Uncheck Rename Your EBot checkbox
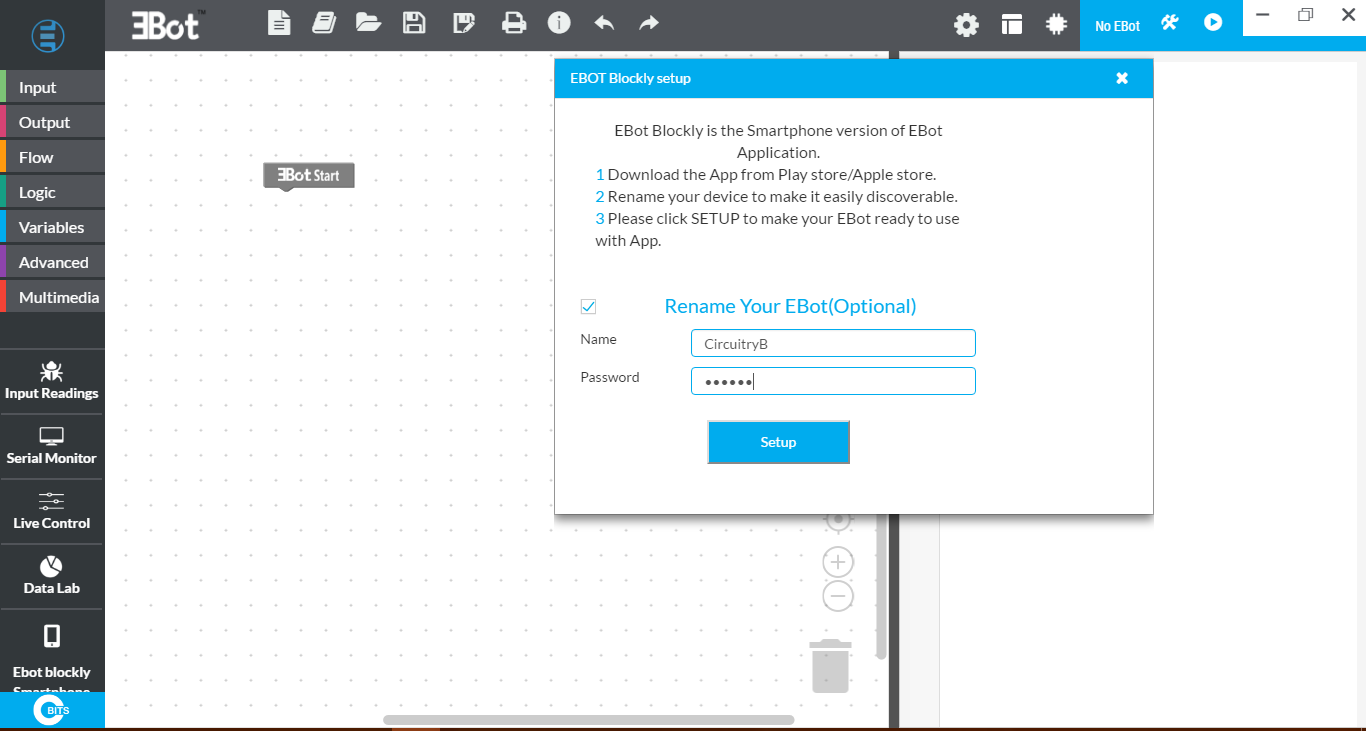1366x731 pixels. pyautogui.click(x=588, y=306)
